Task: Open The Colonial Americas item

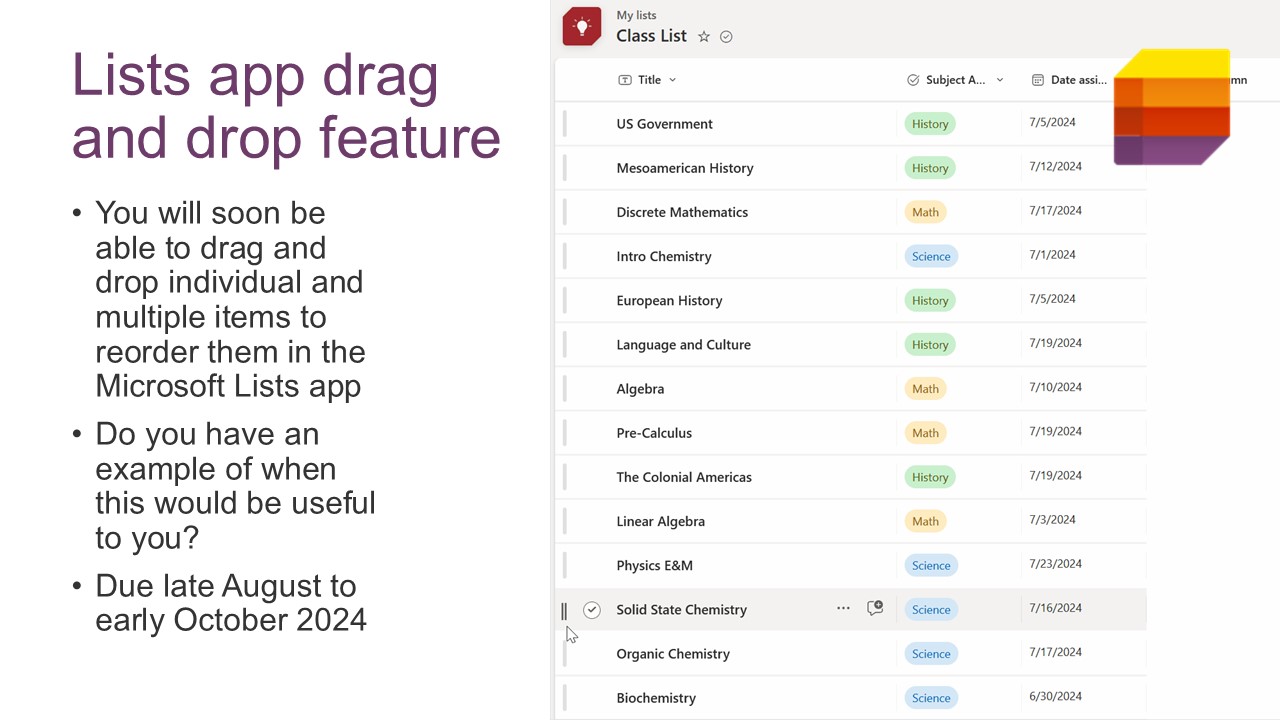Action: (684, 477)
